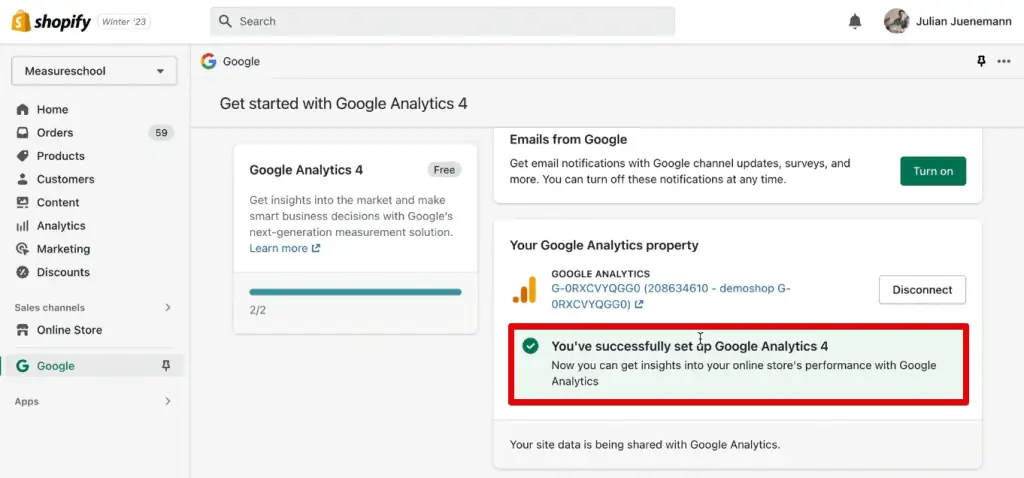Image resolution: width=1024 pixels, height=478 pixels.
Task: Expand the Sales channels section
Action: pyautogui.click(x=167, y=308)
